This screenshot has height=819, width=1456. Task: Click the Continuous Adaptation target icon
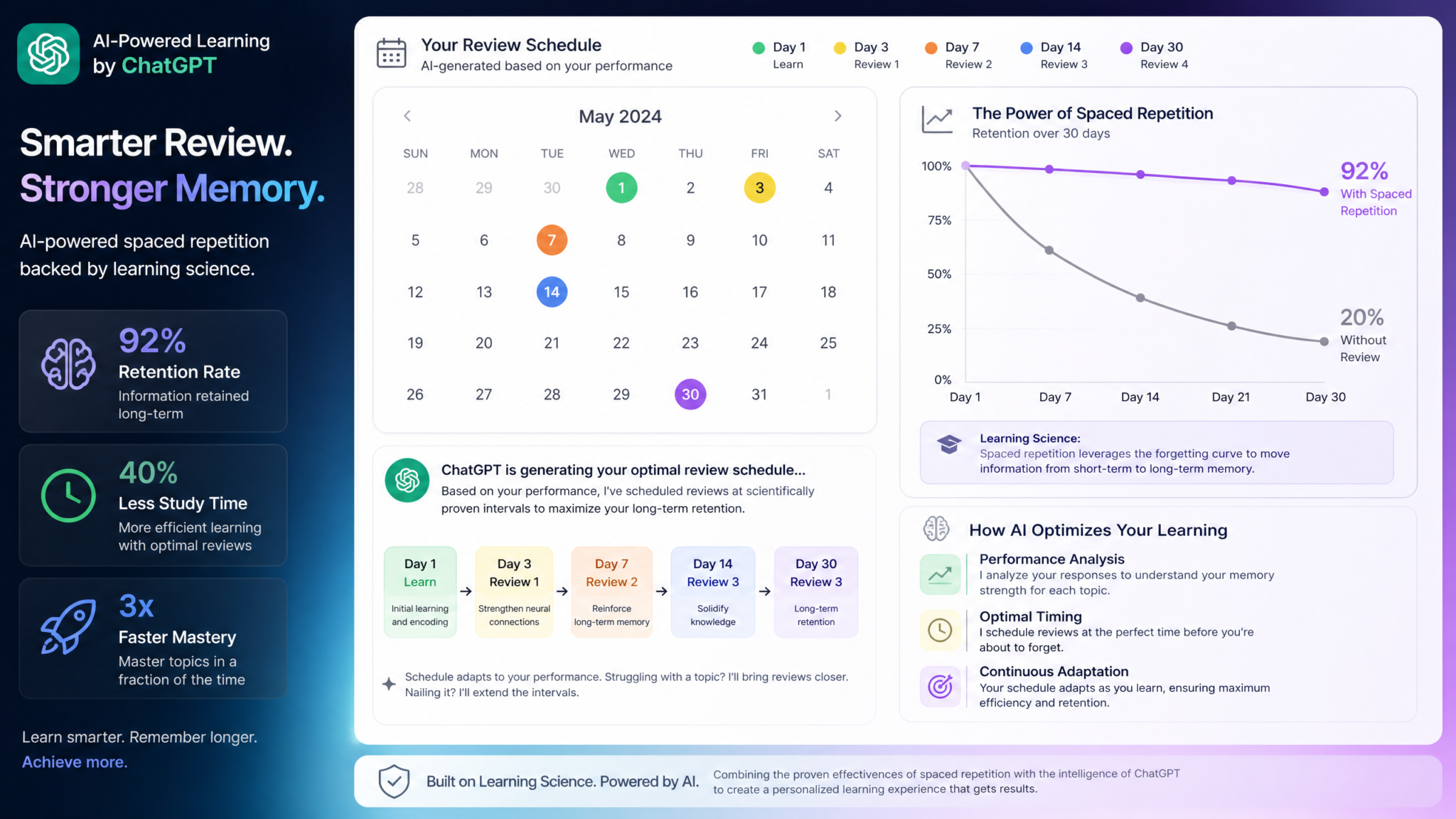coord(940,686)
